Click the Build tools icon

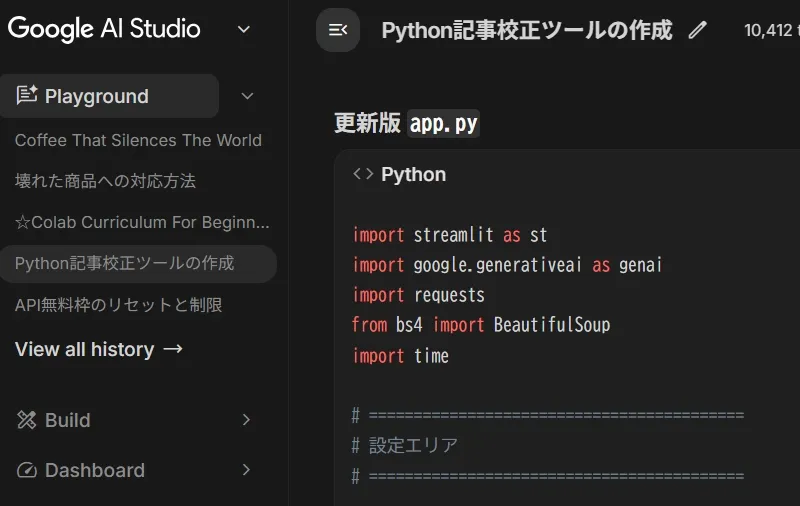[x=26, y=420]
